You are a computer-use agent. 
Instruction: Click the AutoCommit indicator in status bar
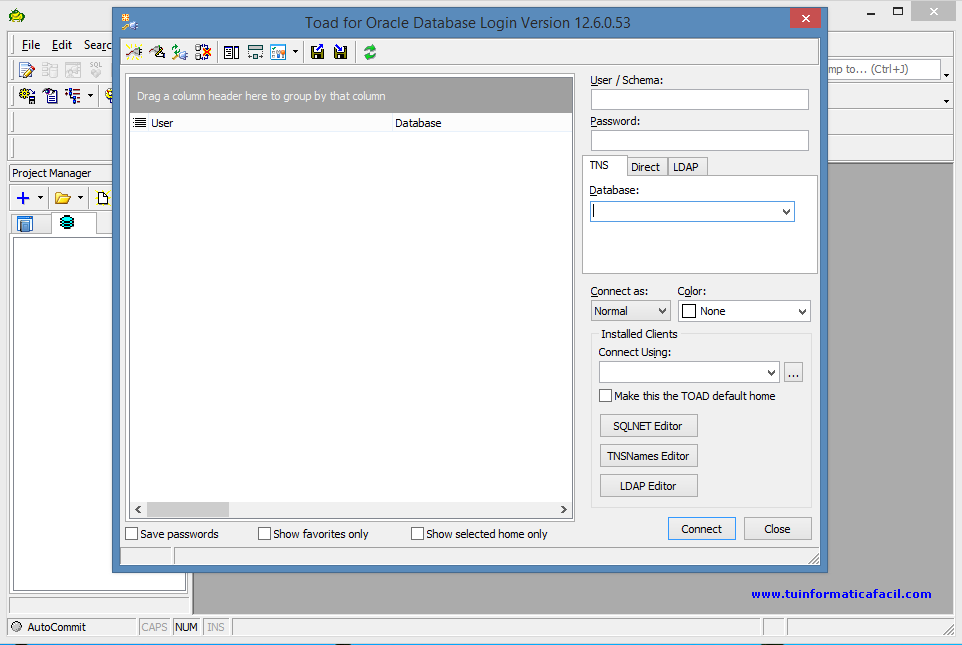(49, 627)
